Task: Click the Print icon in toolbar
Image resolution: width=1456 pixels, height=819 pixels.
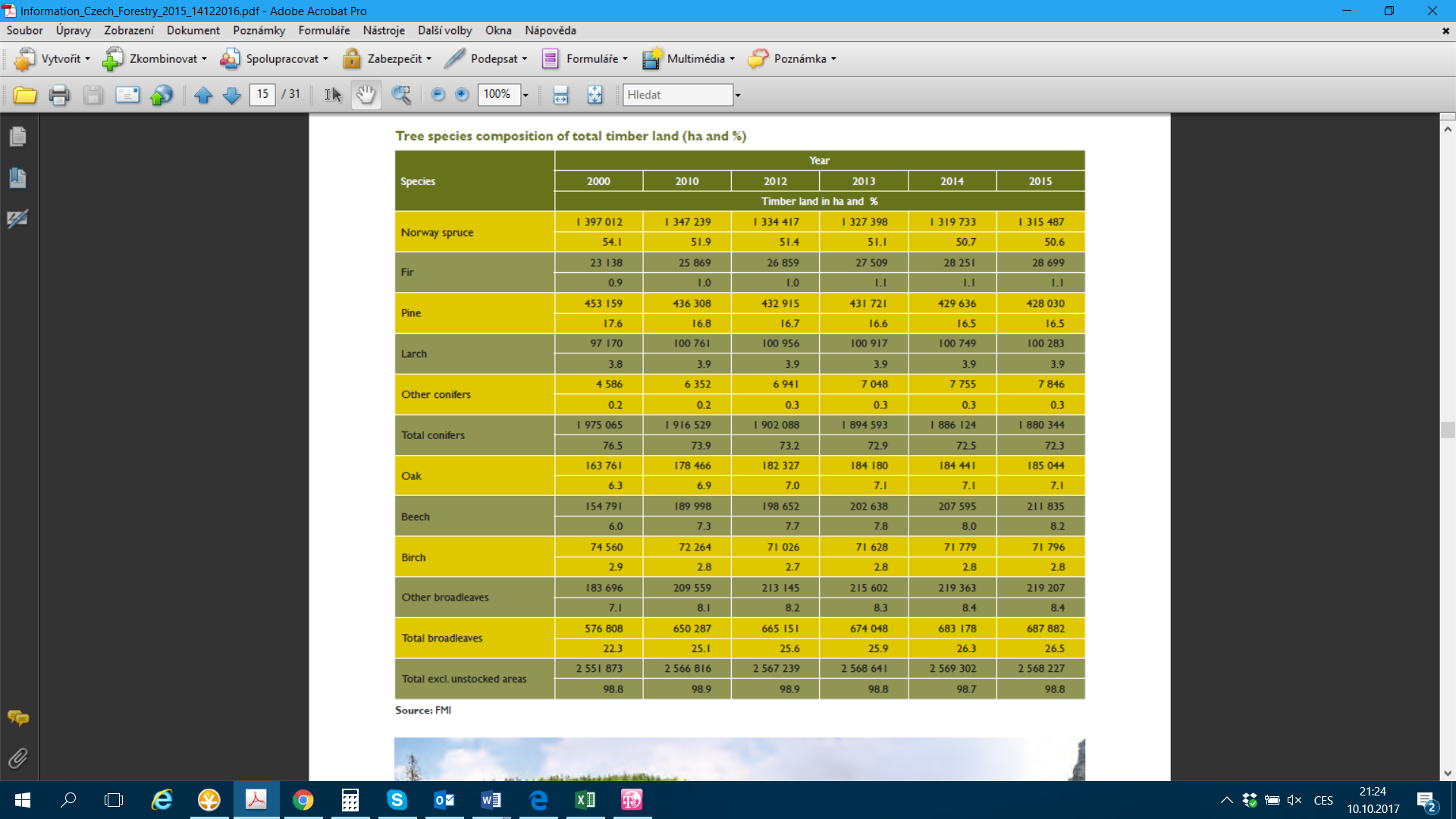Action: click(x=59, y=95)
